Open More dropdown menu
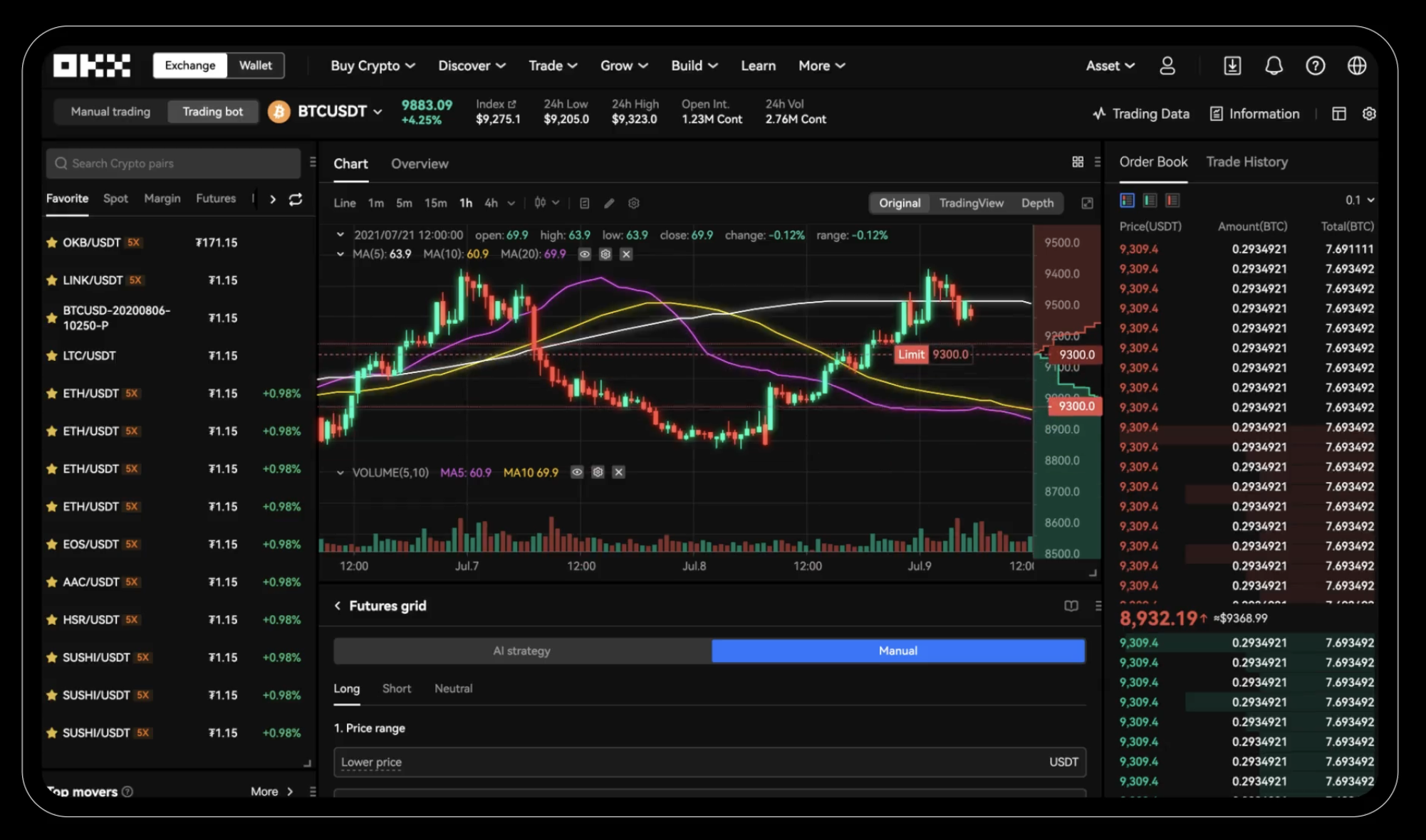This screenshot has height=840, width=1426. pos(821,65)
